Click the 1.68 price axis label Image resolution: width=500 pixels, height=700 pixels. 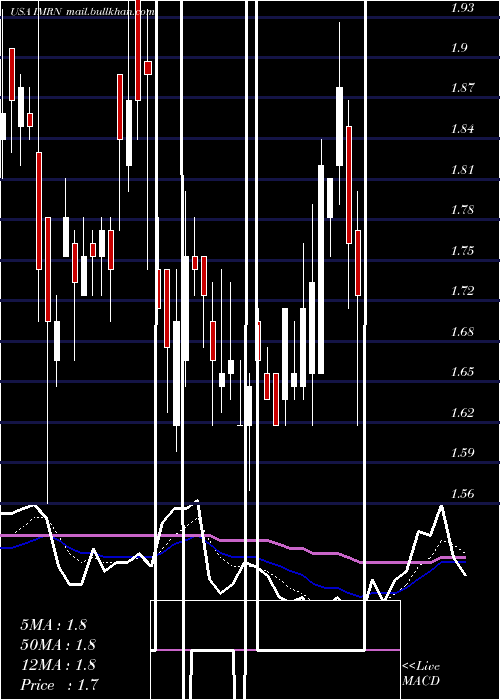click(462, 332)
